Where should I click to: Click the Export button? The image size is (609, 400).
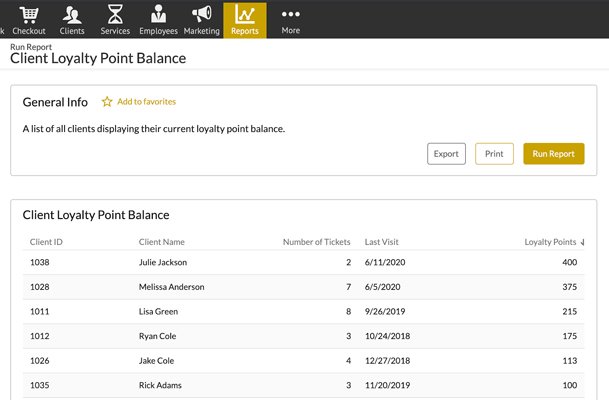click(446, 154)
